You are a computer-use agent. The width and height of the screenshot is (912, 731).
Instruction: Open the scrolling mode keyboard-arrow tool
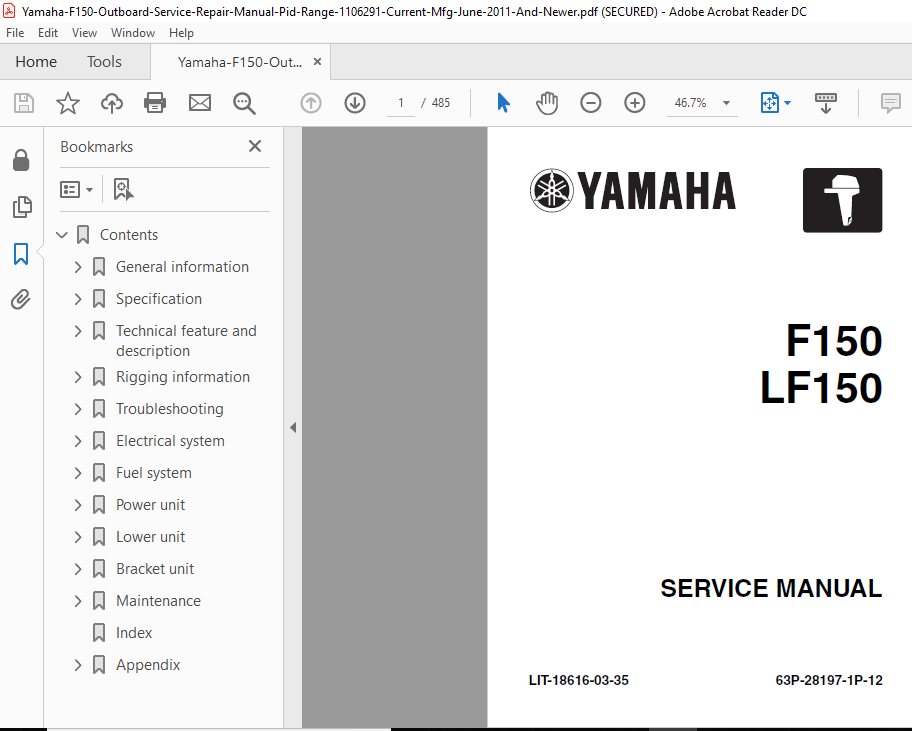pos(825,103)
